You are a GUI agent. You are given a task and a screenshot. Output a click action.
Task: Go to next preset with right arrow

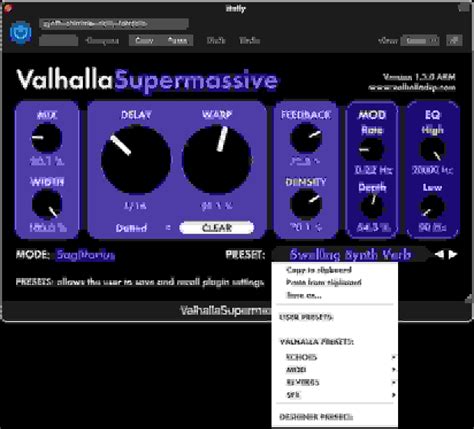(453, 255)
